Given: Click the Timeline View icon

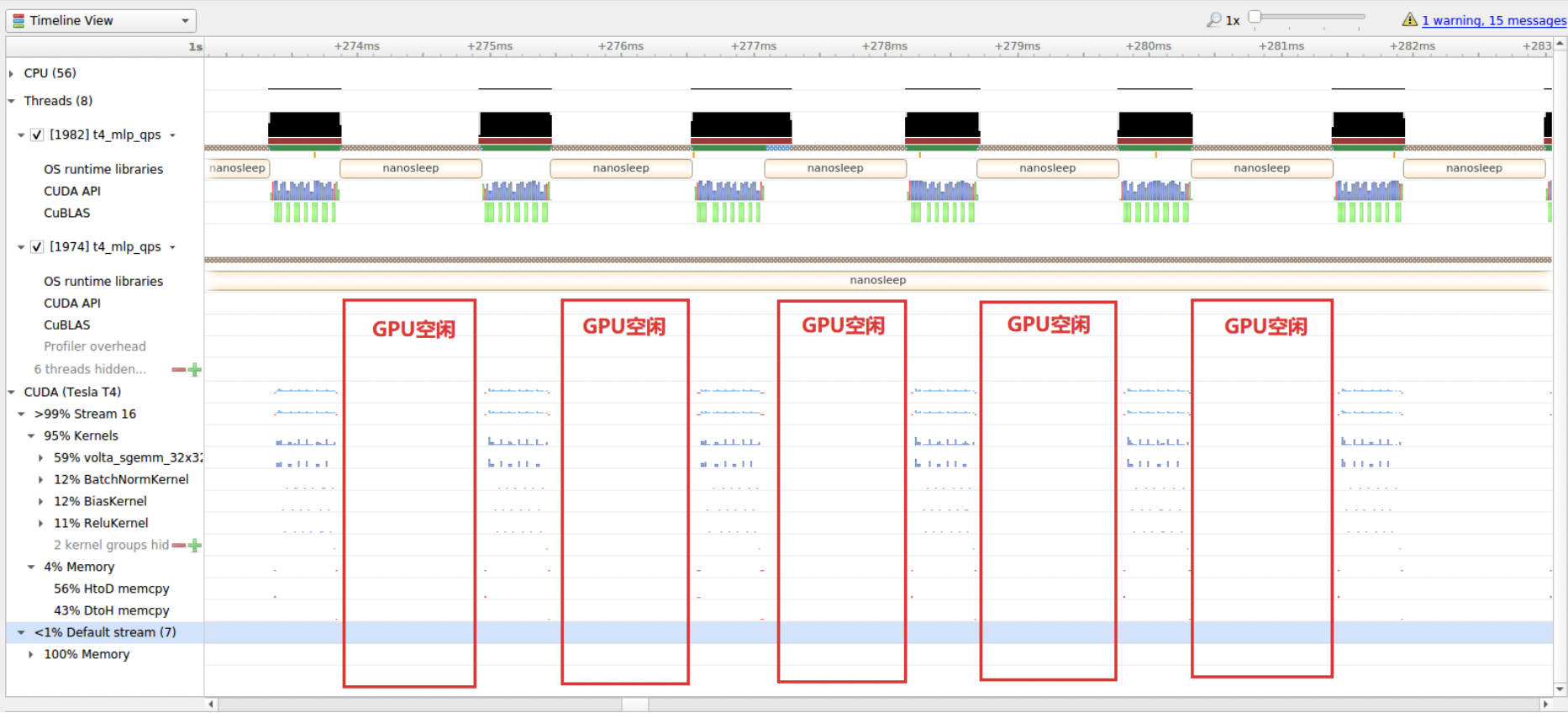Looking at the screenshot, I should (x=18, y=21).
